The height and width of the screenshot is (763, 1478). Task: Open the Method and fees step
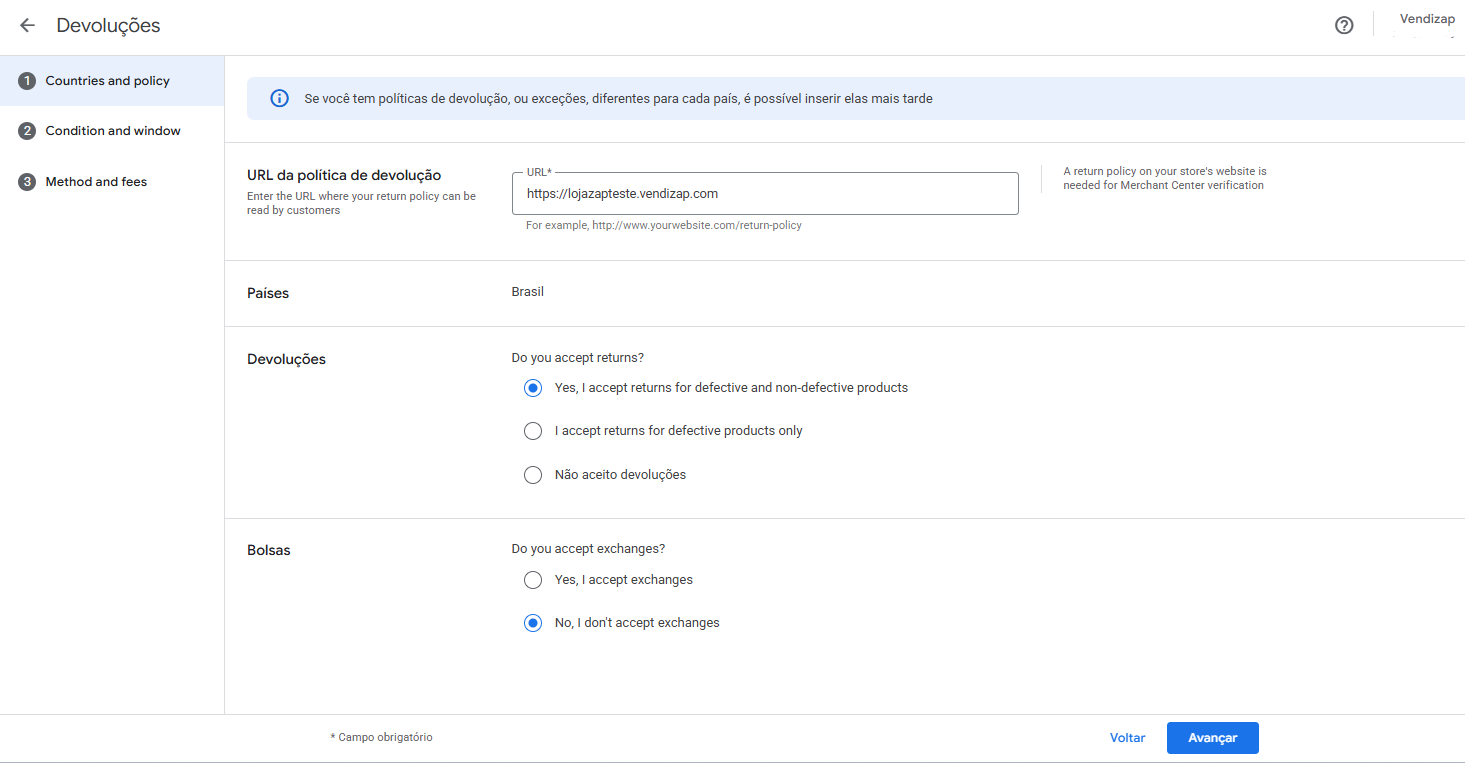(x=96, y=182)
